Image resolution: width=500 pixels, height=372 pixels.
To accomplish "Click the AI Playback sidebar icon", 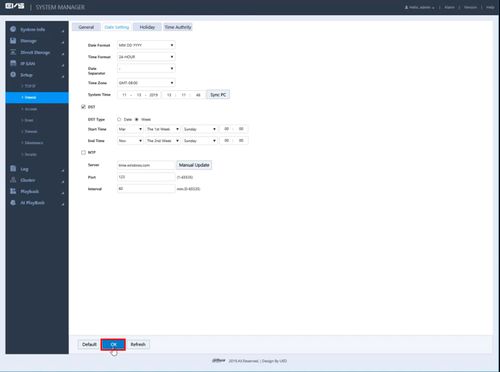I will pyautogui.click(x=13, y=203).
